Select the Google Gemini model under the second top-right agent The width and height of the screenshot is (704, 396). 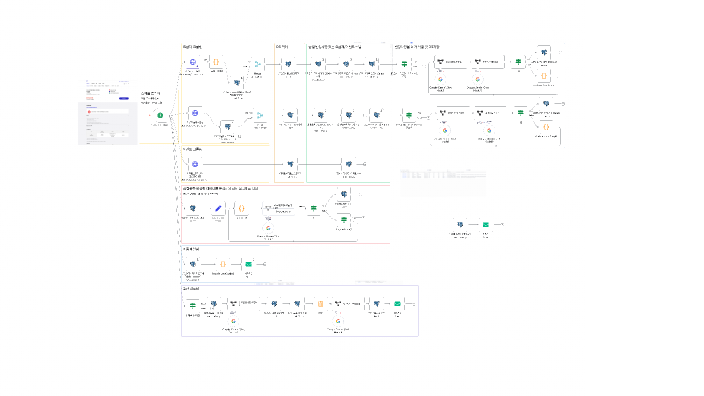(x=478, y=79)
